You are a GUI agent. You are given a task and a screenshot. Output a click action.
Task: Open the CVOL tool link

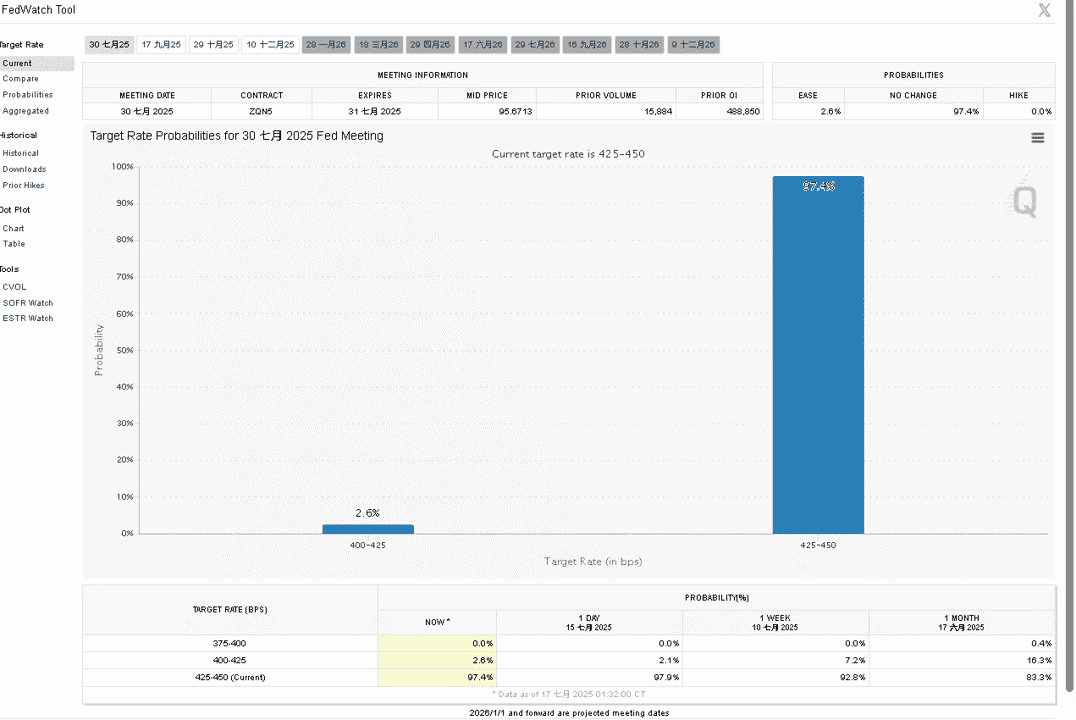click(14, 288)
